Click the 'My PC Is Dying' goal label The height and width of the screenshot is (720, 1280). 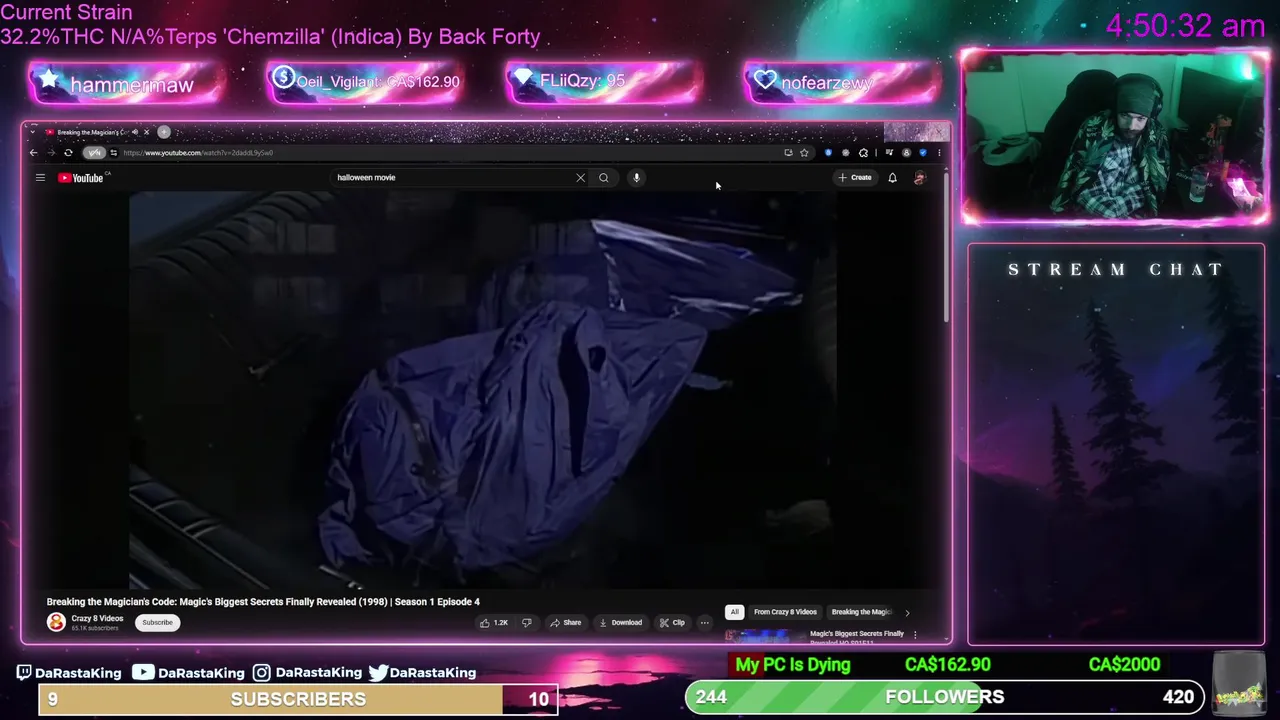point(793,665)
